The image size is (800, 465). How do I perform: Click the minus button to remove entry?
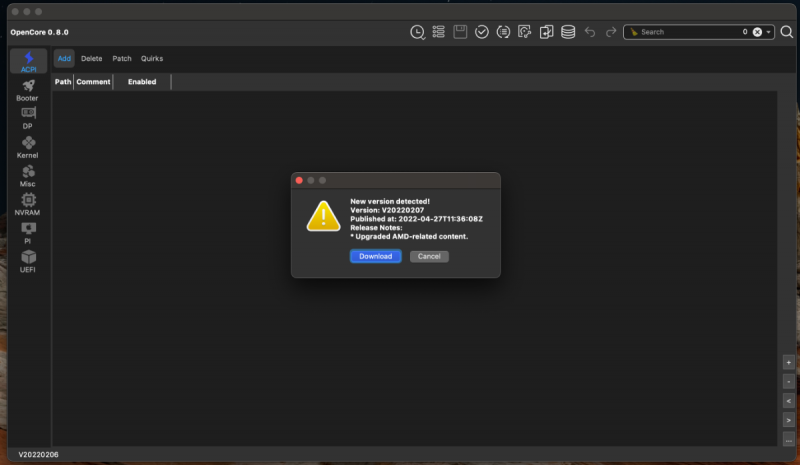click(788, 382)
